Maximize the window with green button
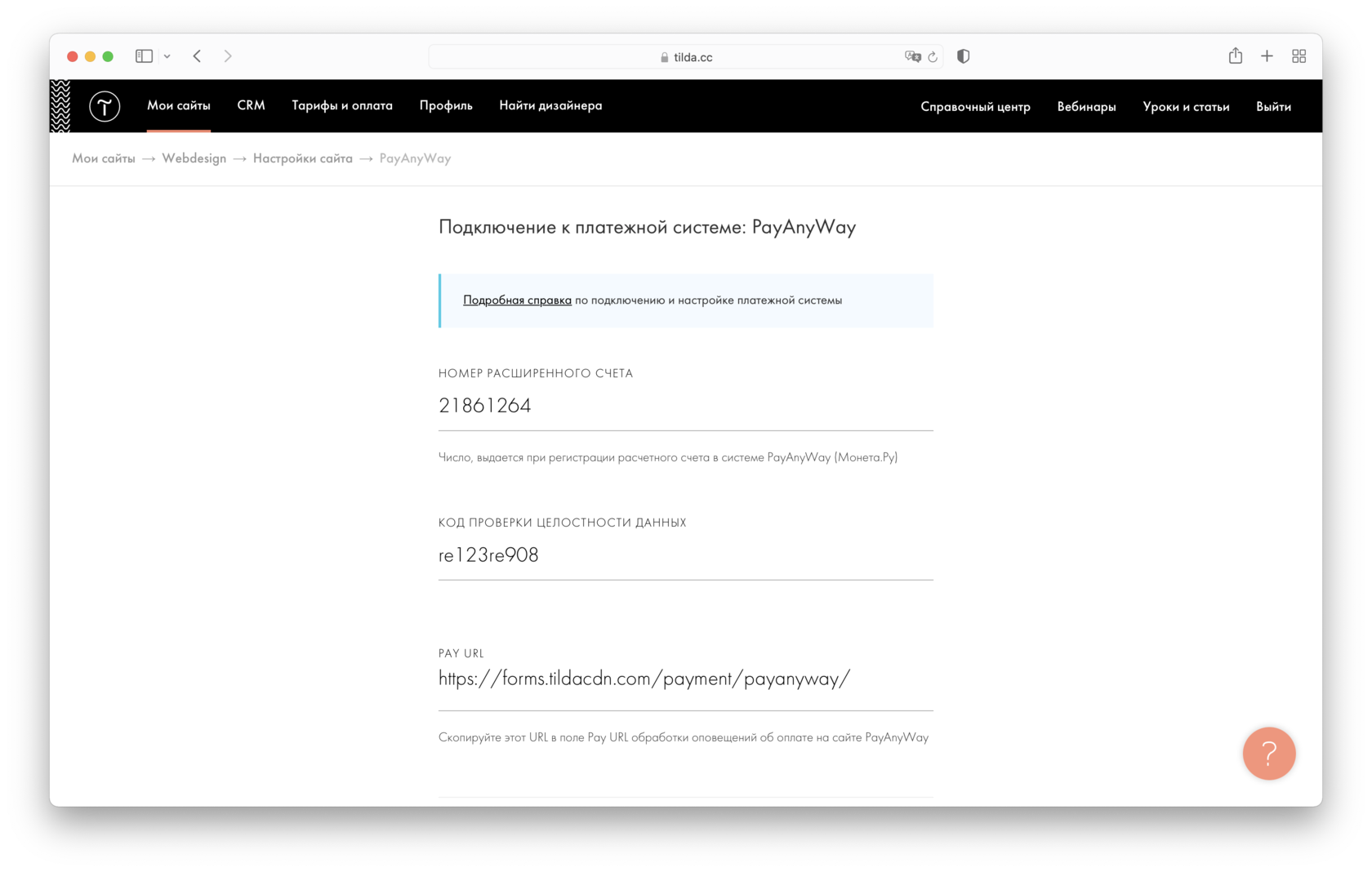 click(108, 56)
